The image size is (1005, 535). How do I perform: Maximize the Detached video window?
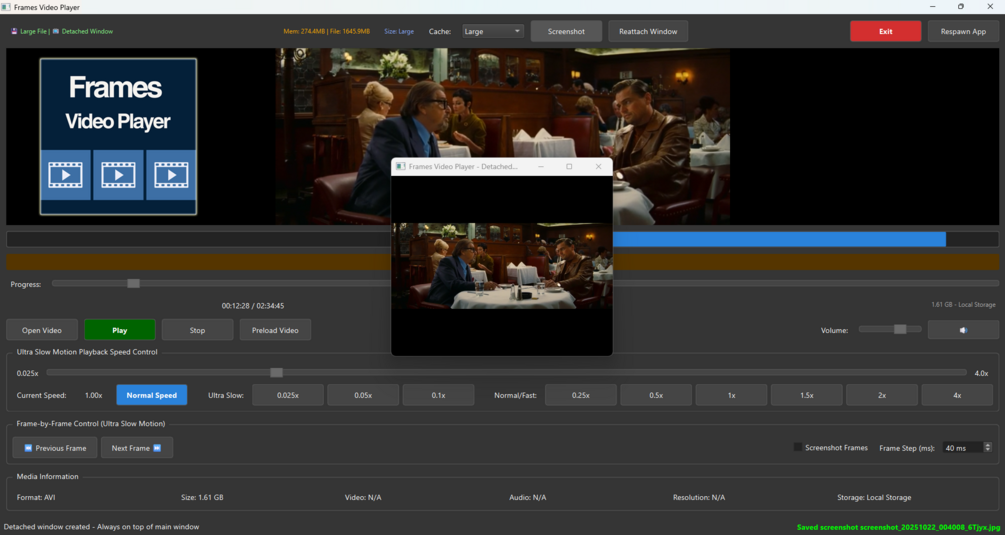point(569,167)
